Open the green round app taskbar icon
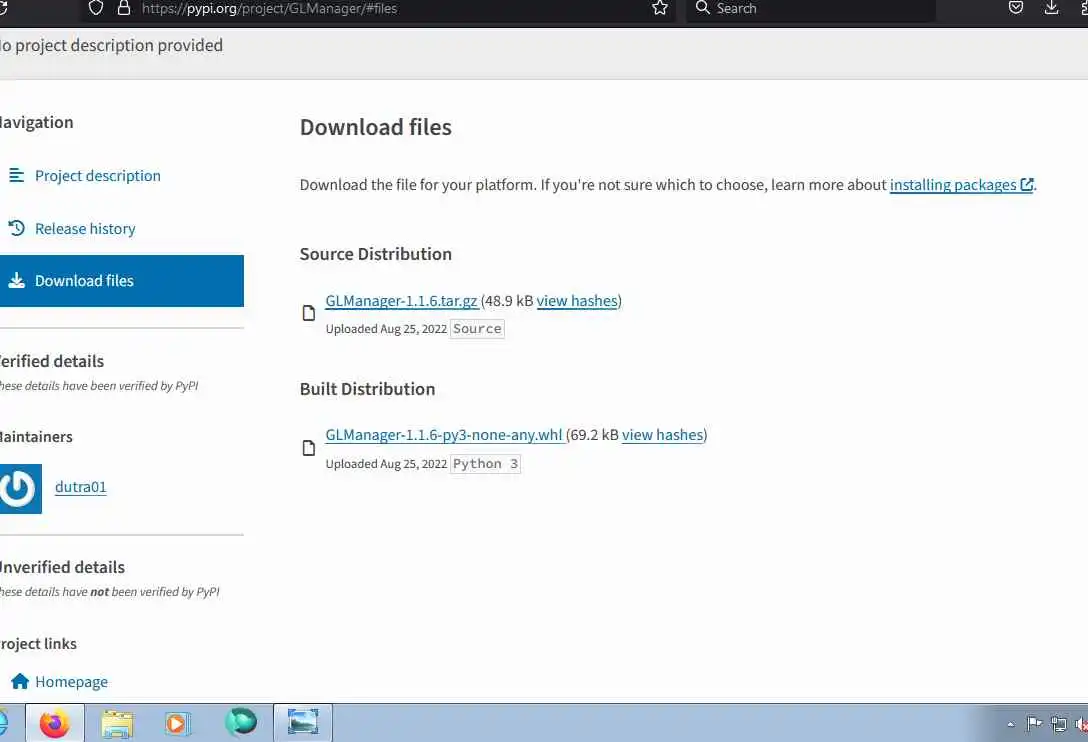The height and width of the screenshot is (742, 1088). [241, 722]
